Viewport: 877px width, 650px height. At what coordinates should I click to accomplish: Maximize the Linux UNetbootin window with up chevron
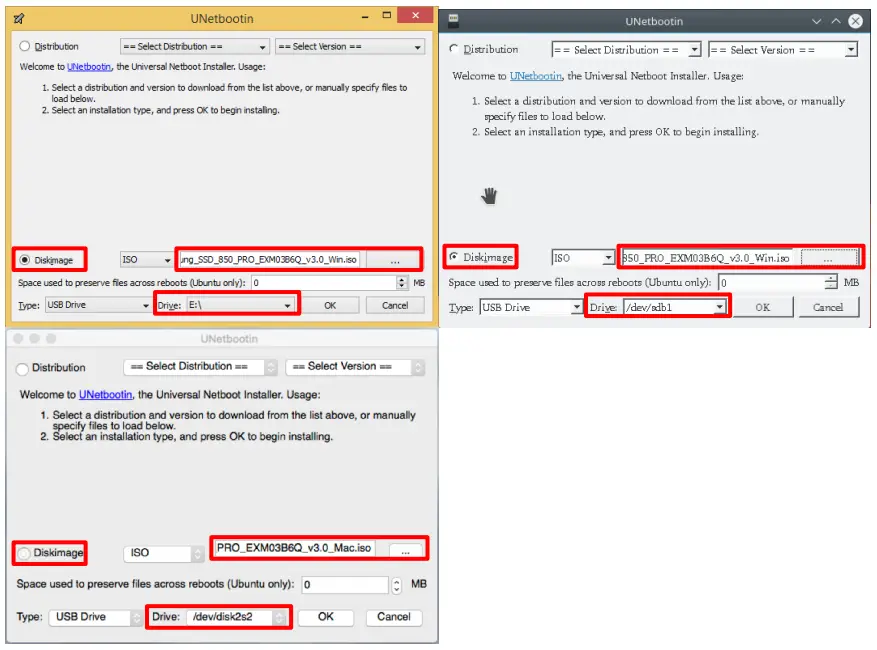(836, 21)
